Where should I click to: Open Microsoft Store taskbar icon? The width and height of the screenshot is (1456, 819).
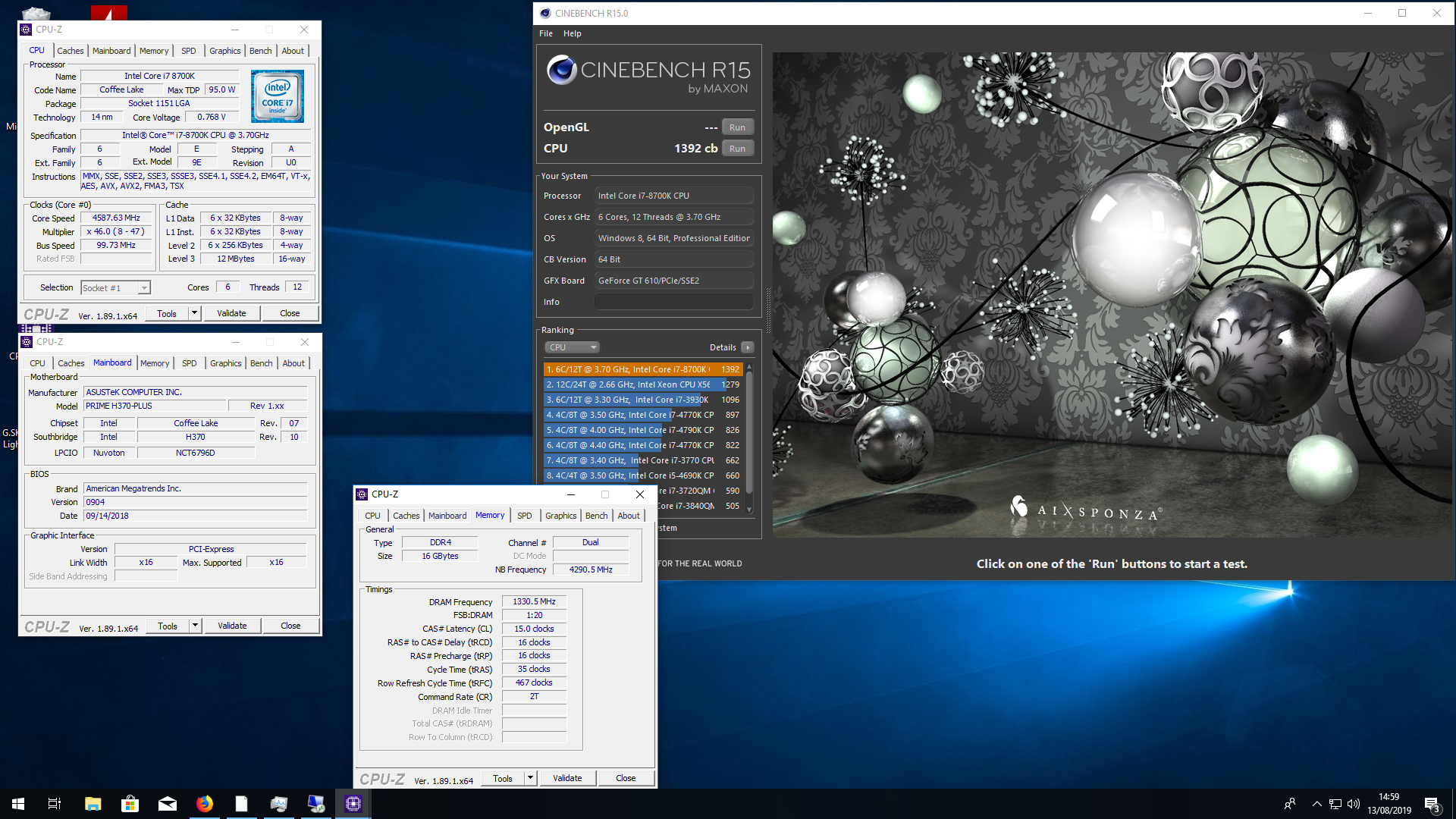tap(130, 804)
